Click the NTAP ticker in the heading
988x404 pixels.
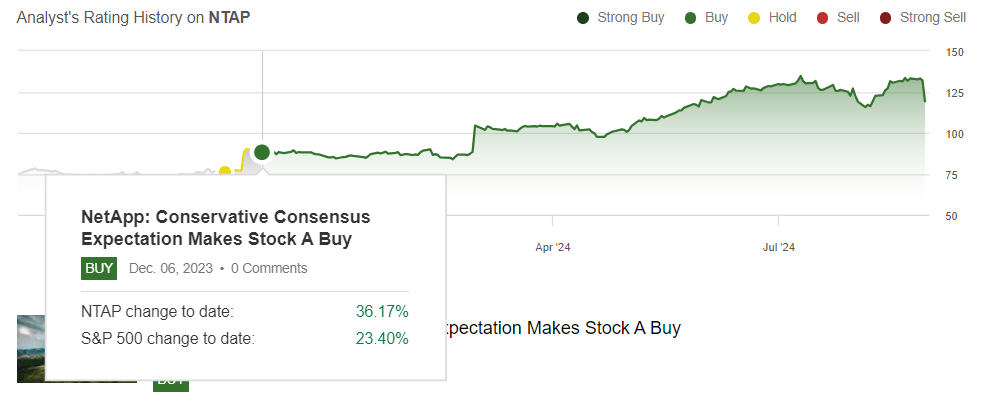(x=229, y=17)
